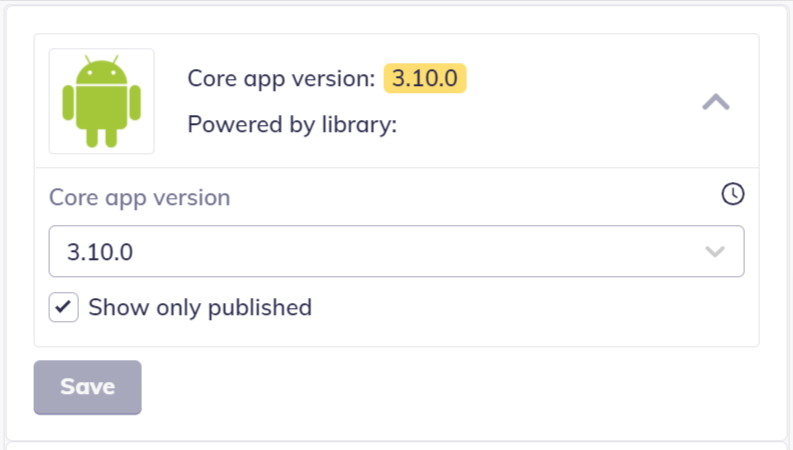The width and height of the screenshot is (793, 450).
Task: Open the version dropdown with its arrow
Action: 715,252
